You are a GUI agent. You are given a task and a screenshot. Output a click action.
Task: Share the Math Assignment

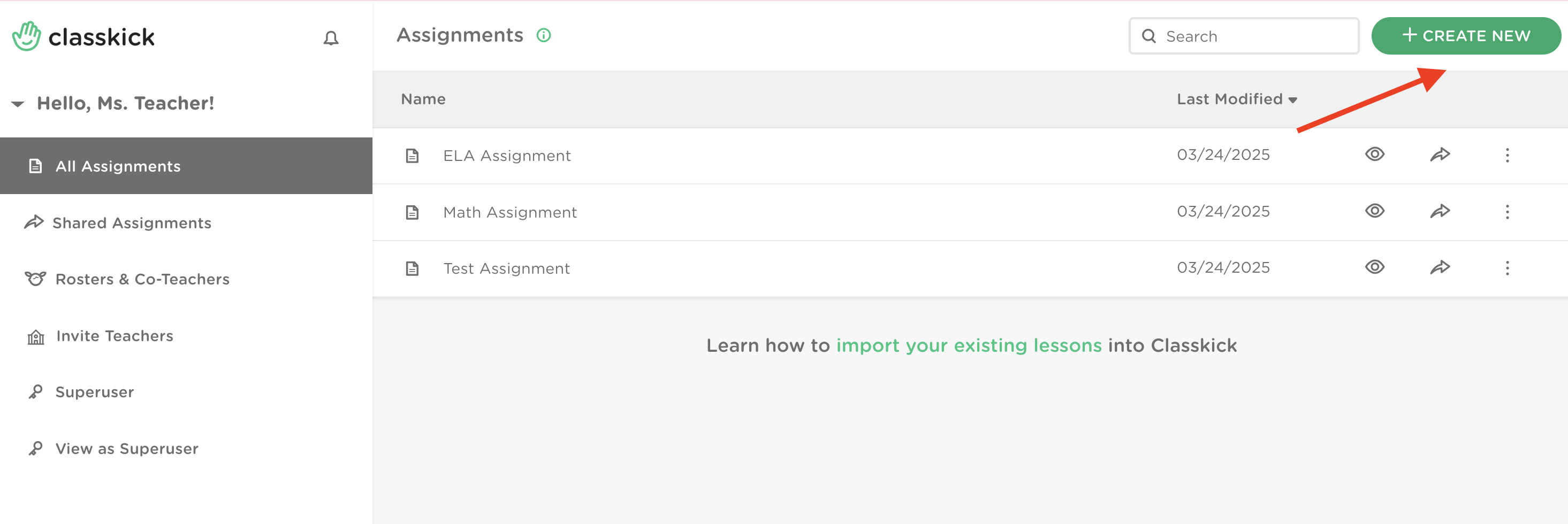click(x=1440, y=212)
